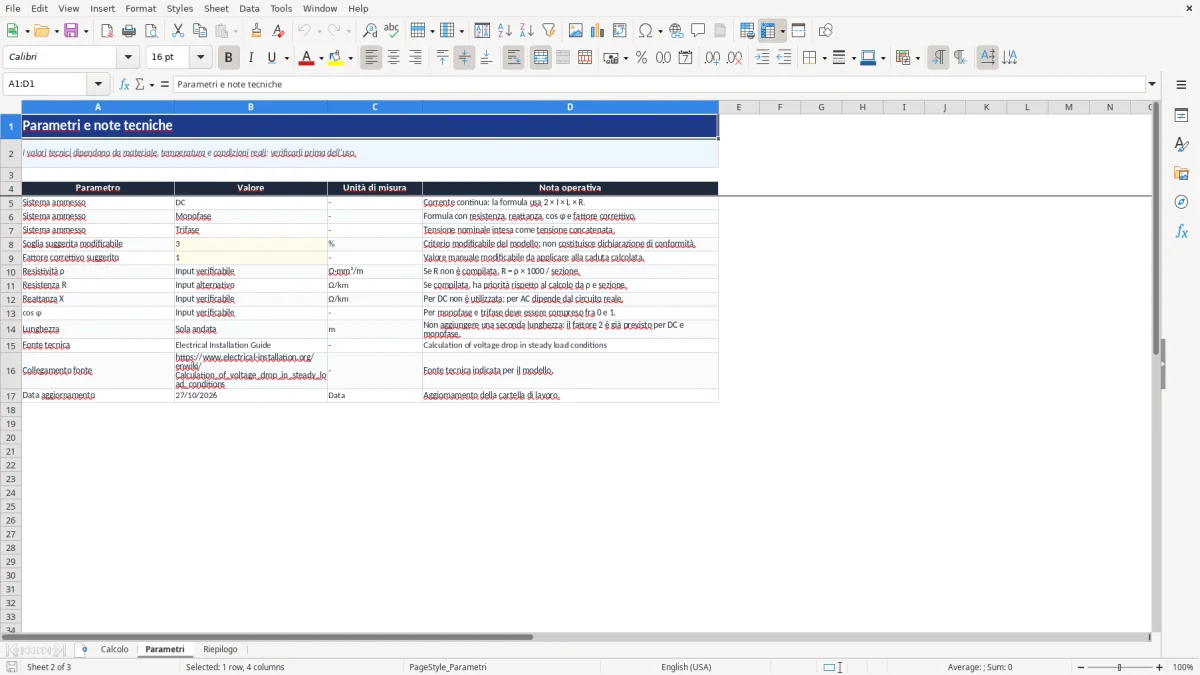
Task: Toggle print preview
Action: tap(151, 31)
